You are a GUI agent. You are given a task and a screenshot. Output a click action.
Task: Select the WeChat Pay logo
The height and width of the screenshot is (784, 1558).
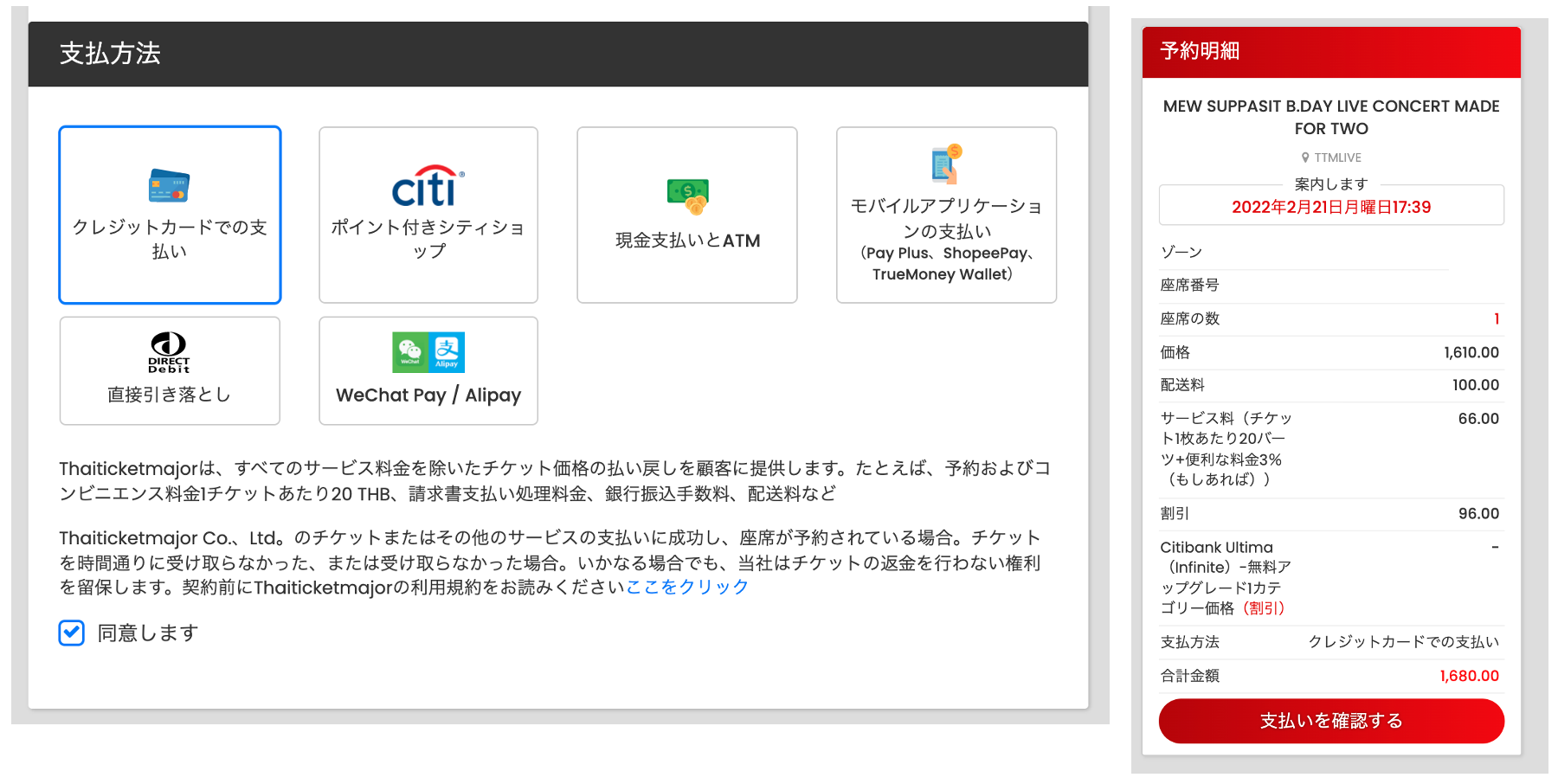click(410, 352)
